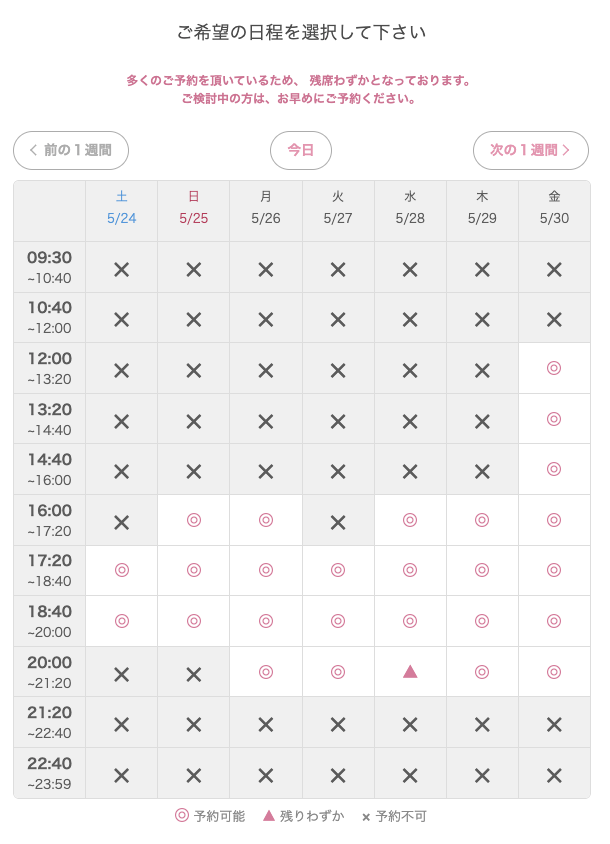Select Monday 5/26 20:00 available slot
The height and width of the screenshot is (844, 610).
[x=266, y=672]
